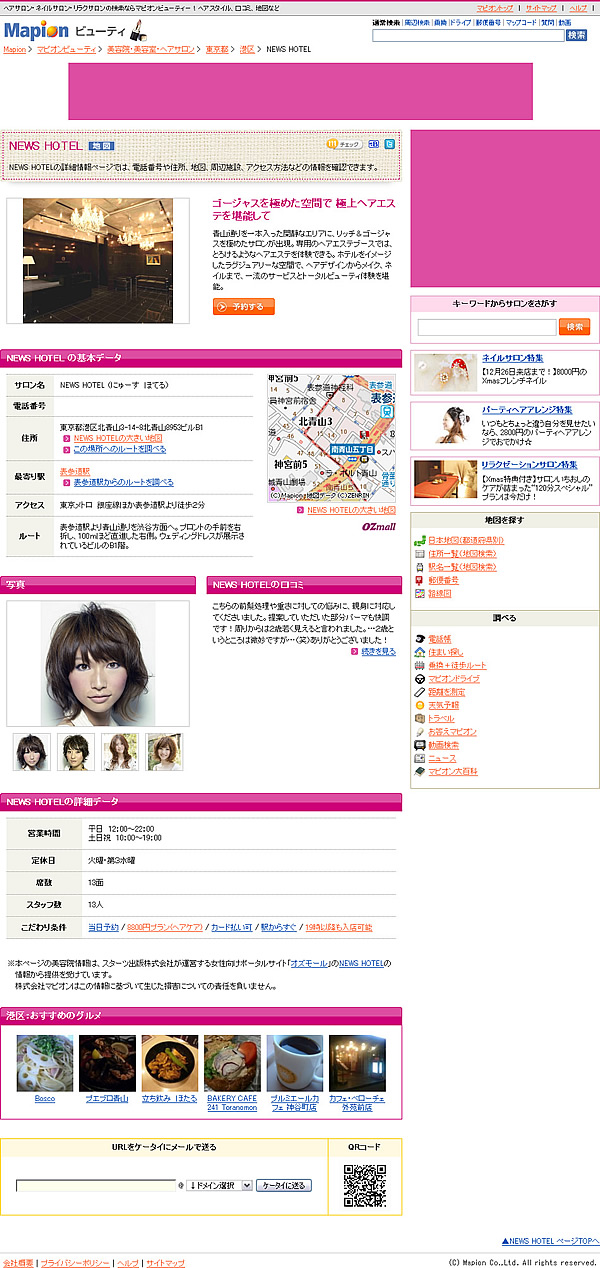Click the mobile email address input field

(96, 1186)
